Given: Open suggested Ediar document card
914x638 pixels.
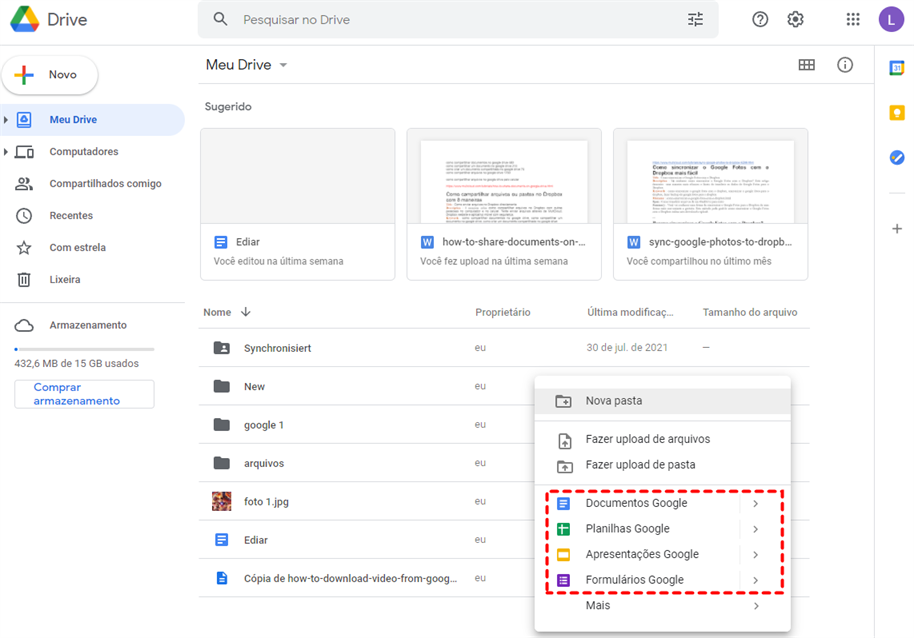Looking at the screenshot, I should pos(297,204).
